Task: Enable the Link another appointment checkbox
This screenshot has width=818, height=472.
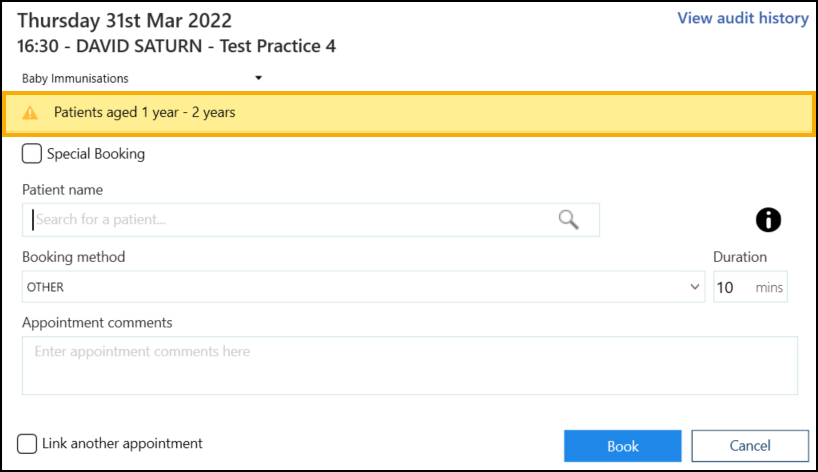Action: pyautogui.click(x=28, y=443)
